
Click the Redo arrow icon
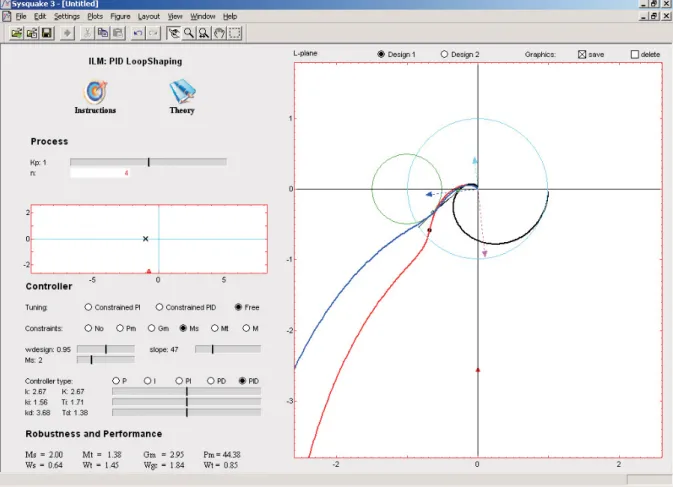click(x=153, y=33)
